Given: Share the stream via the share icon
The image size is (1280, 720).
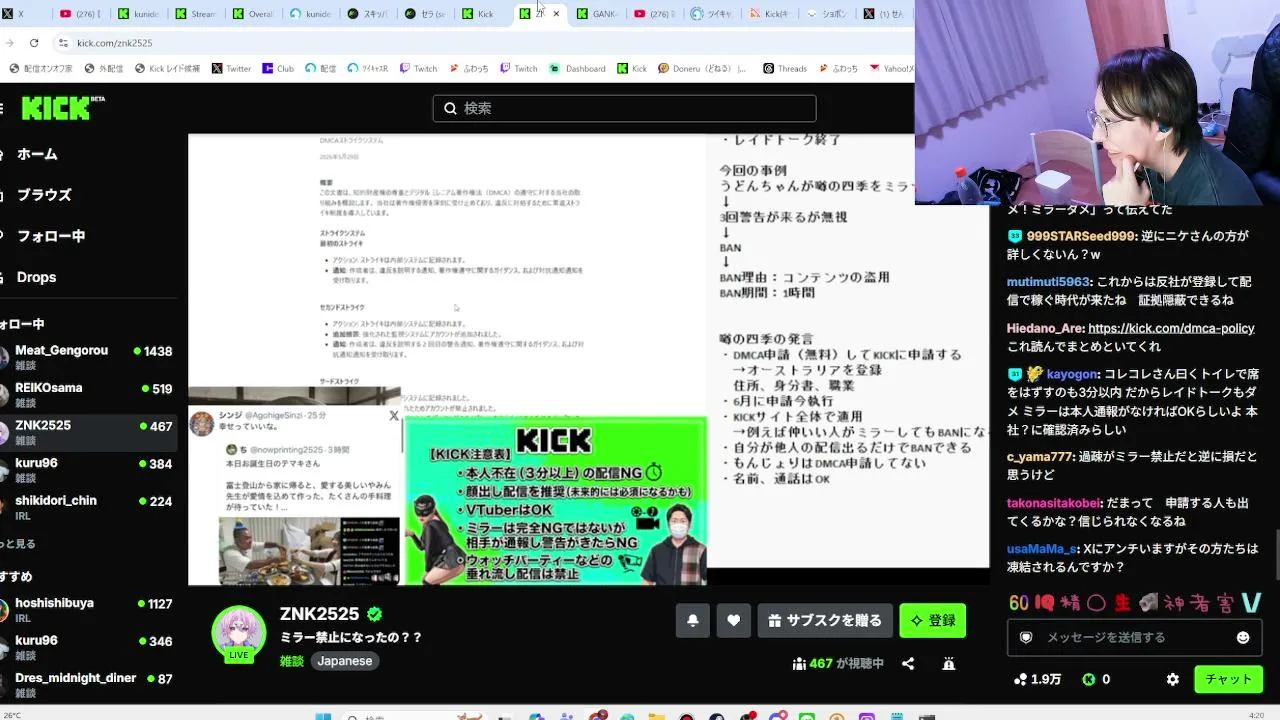Looking at the screenshot, I should pyautogui.click(x=908, y=663).
